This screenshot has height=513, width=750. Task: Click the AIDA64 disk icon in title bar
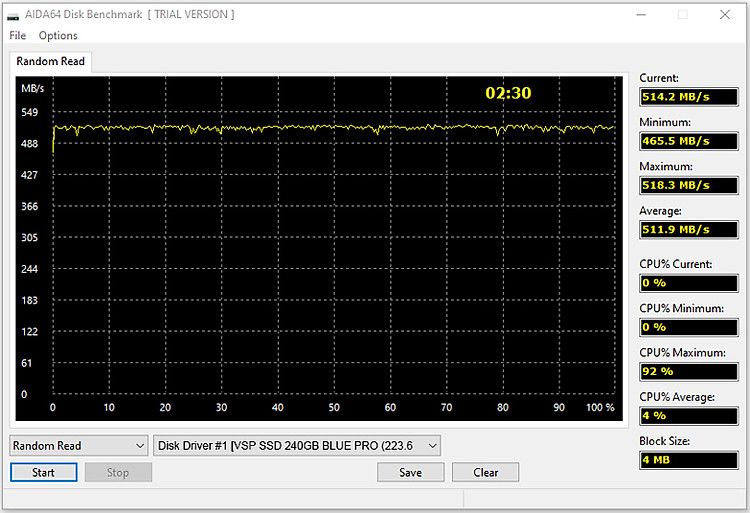click(13, 15)
